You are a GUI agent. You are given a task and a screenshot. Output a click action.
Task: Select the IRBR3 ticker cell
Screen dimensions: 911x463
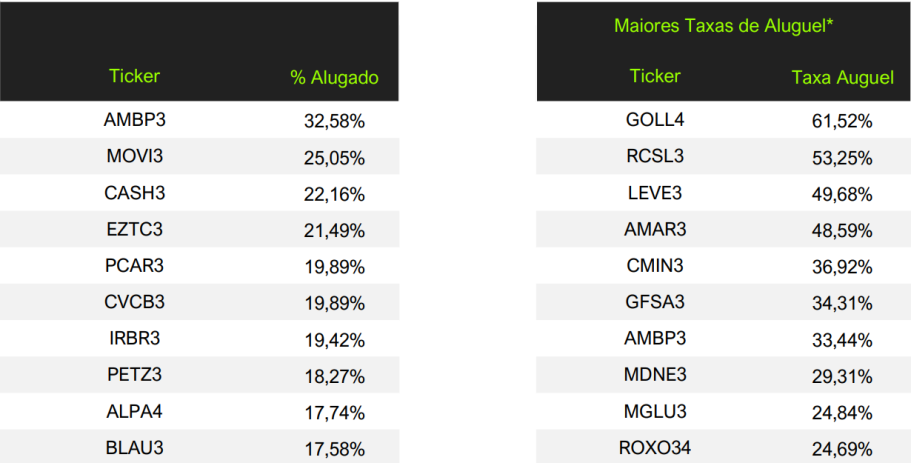point(134,339)
